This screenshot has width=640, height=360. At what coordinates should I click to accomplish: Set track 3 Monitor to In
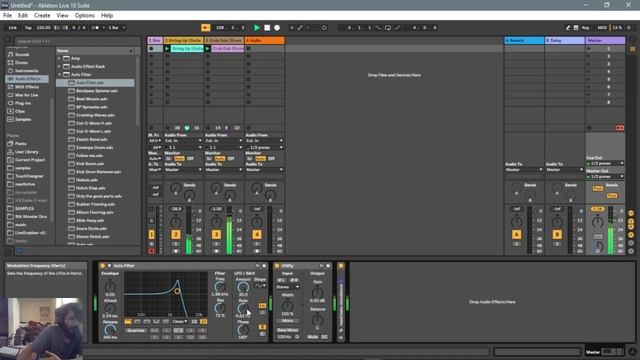coord(209,158)
